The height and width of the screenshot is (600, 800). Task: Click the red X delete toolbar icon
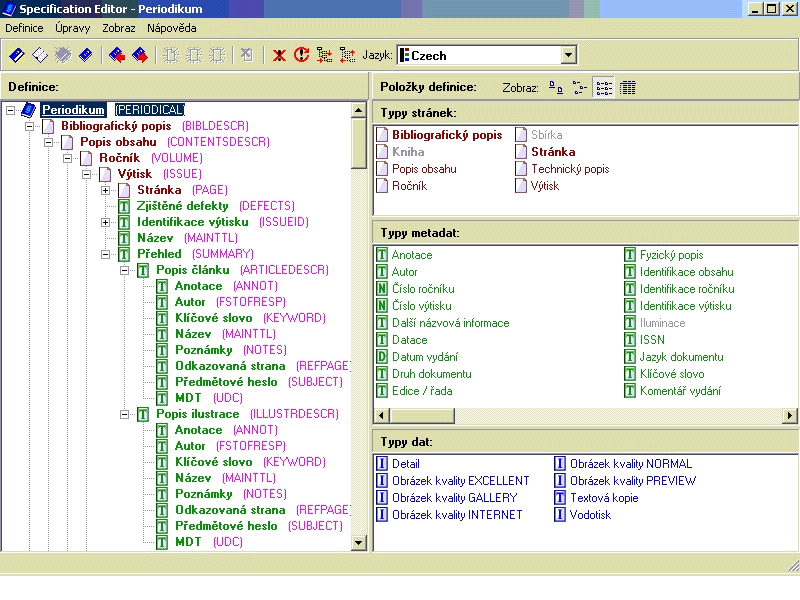tap(279, 55)
